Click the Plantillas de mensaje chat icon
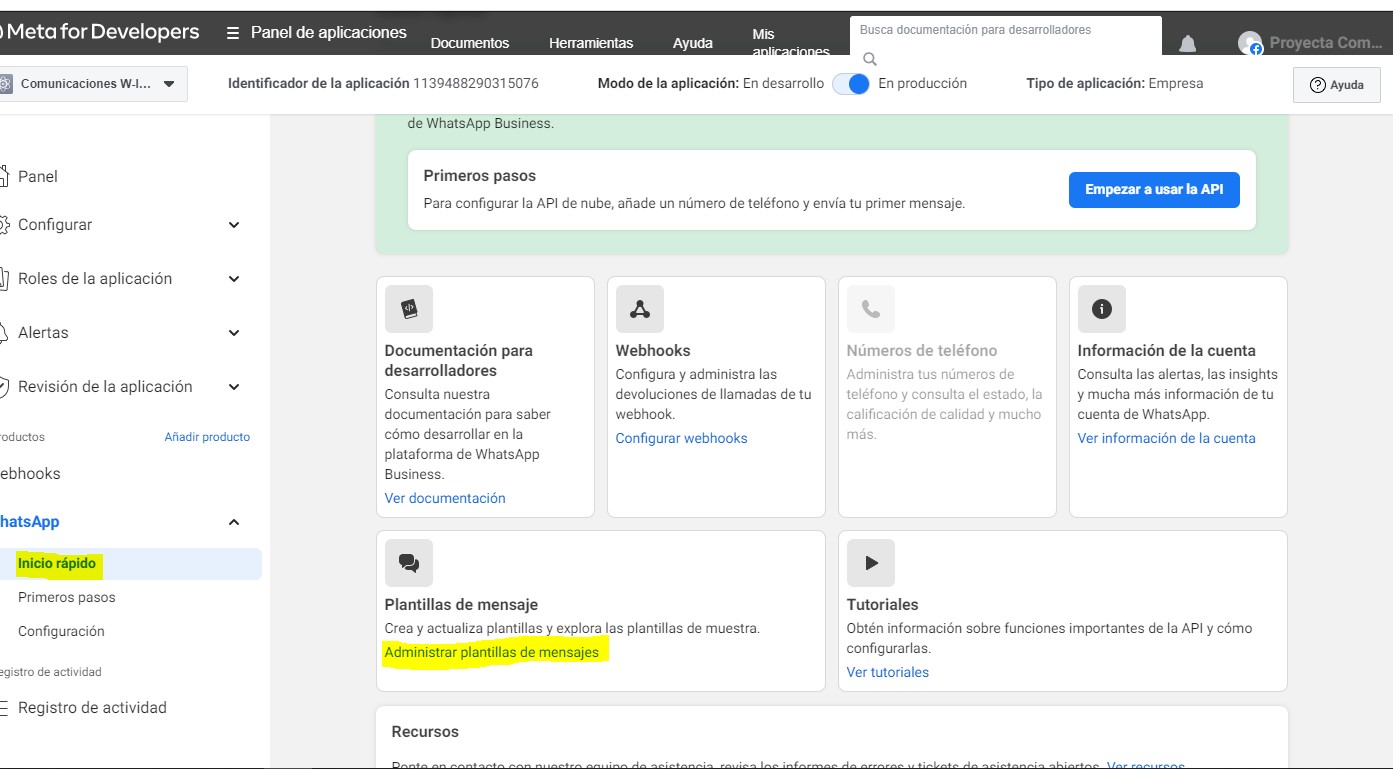Image resolution: width=1393 pixels, height=769 pixels. pyautogui.click(x=409, y=563)
